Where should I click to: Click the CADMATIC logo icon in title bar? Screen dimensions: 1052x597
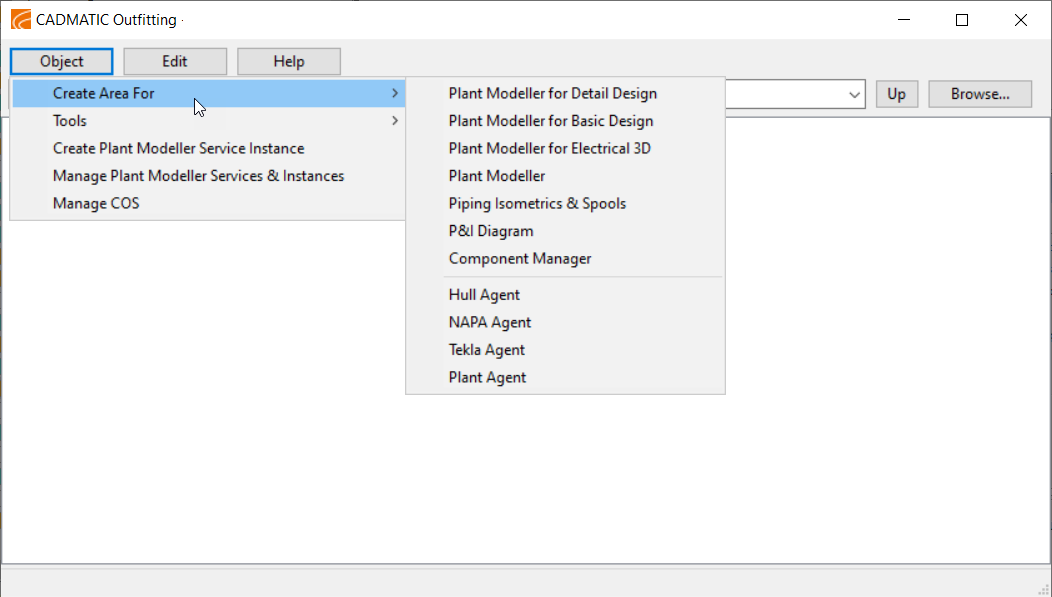(21, 20)
